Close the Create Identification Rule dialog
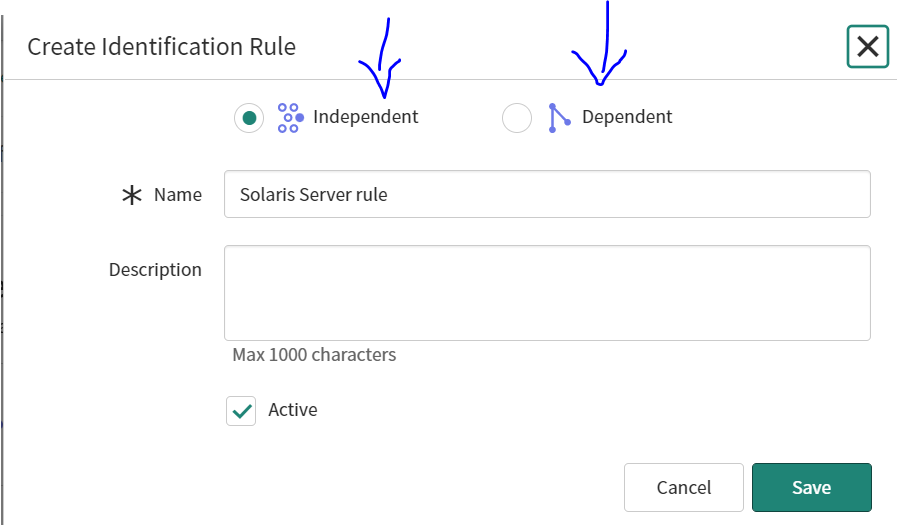 coord(868,46)
